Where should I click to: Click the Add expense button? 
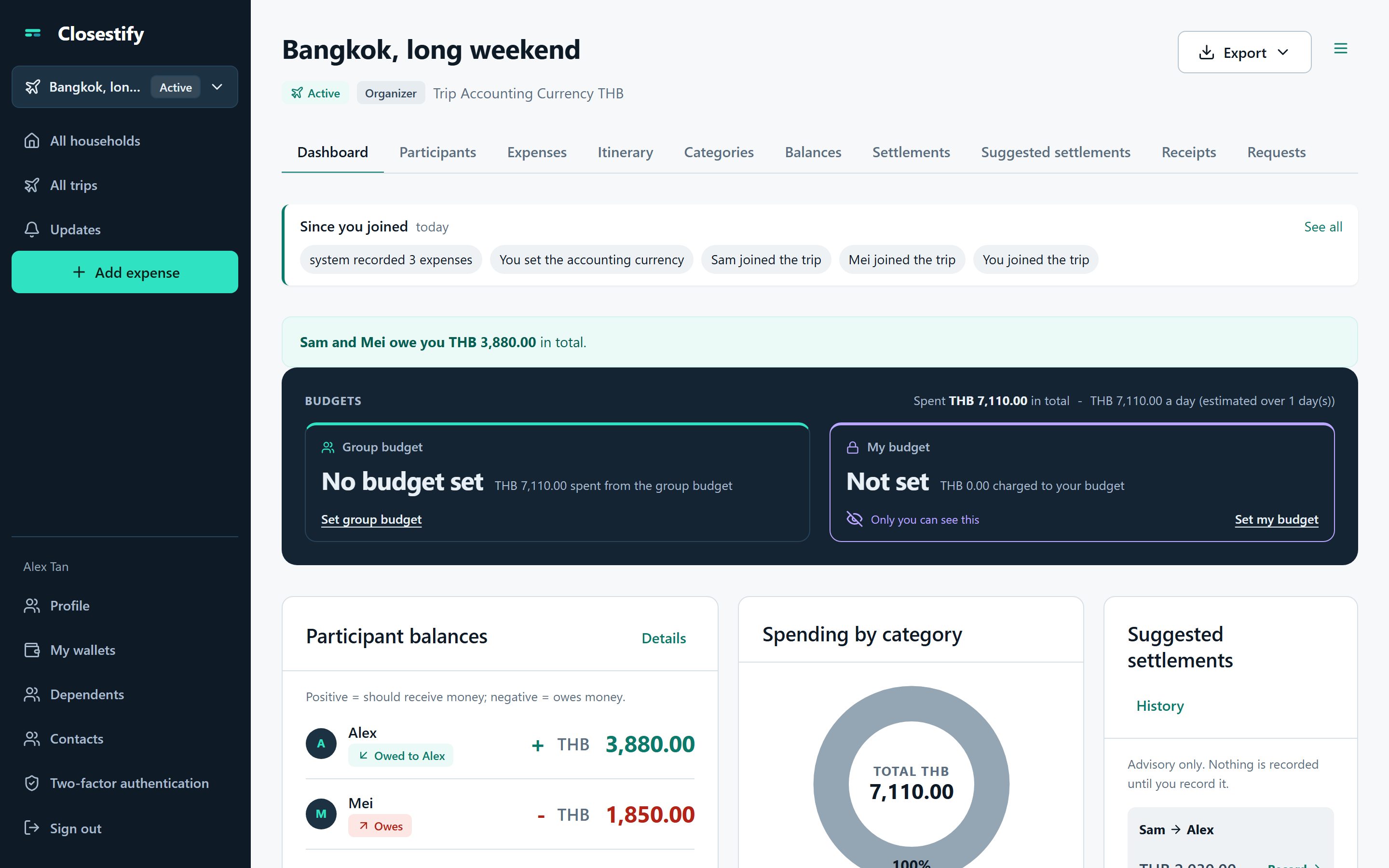point(124,272)
